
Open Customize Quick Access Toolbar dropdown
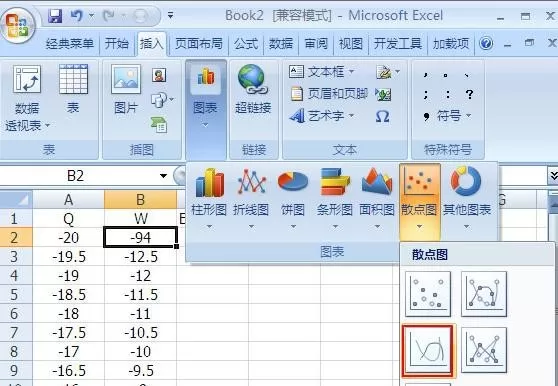[x=171, y=16]
